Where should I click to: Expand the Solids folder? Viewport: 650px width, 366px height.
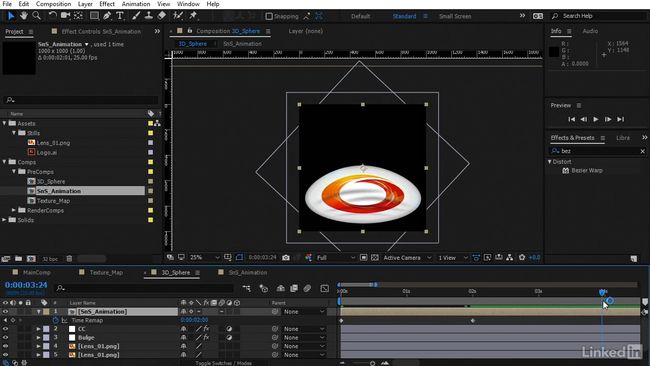click(x=5, y=220)
